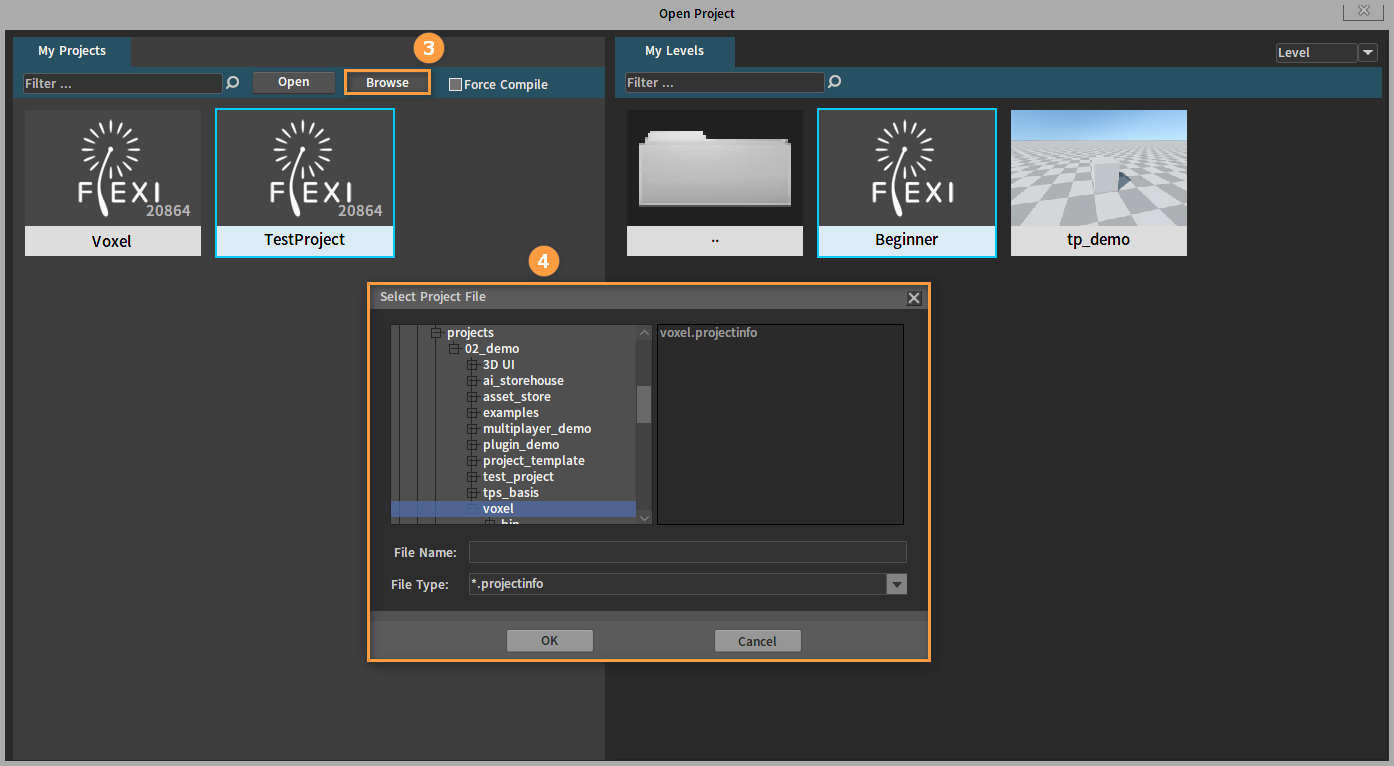The image size is (1394, 766).
Task: Click the folder tree scrollbar thumb
Action: click(x=644, y=405)
